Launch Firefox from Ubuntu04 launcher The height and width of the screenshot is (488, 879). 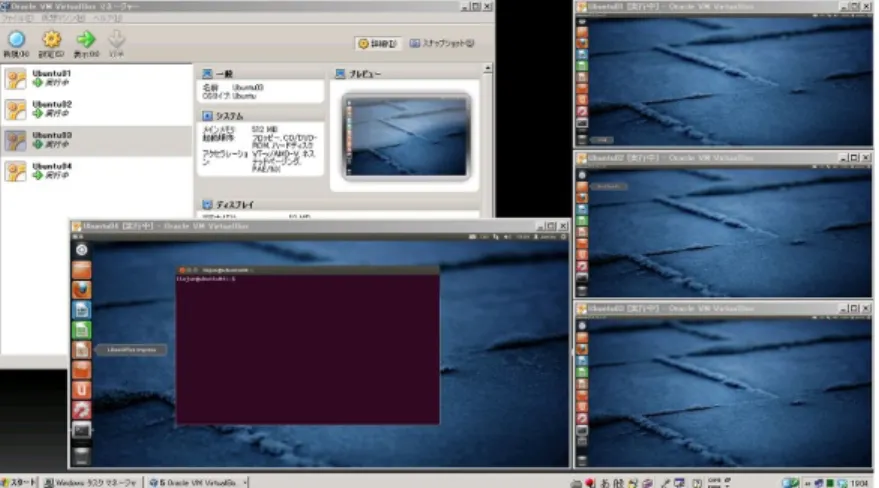pyautogui.click(x=82, y=290)
